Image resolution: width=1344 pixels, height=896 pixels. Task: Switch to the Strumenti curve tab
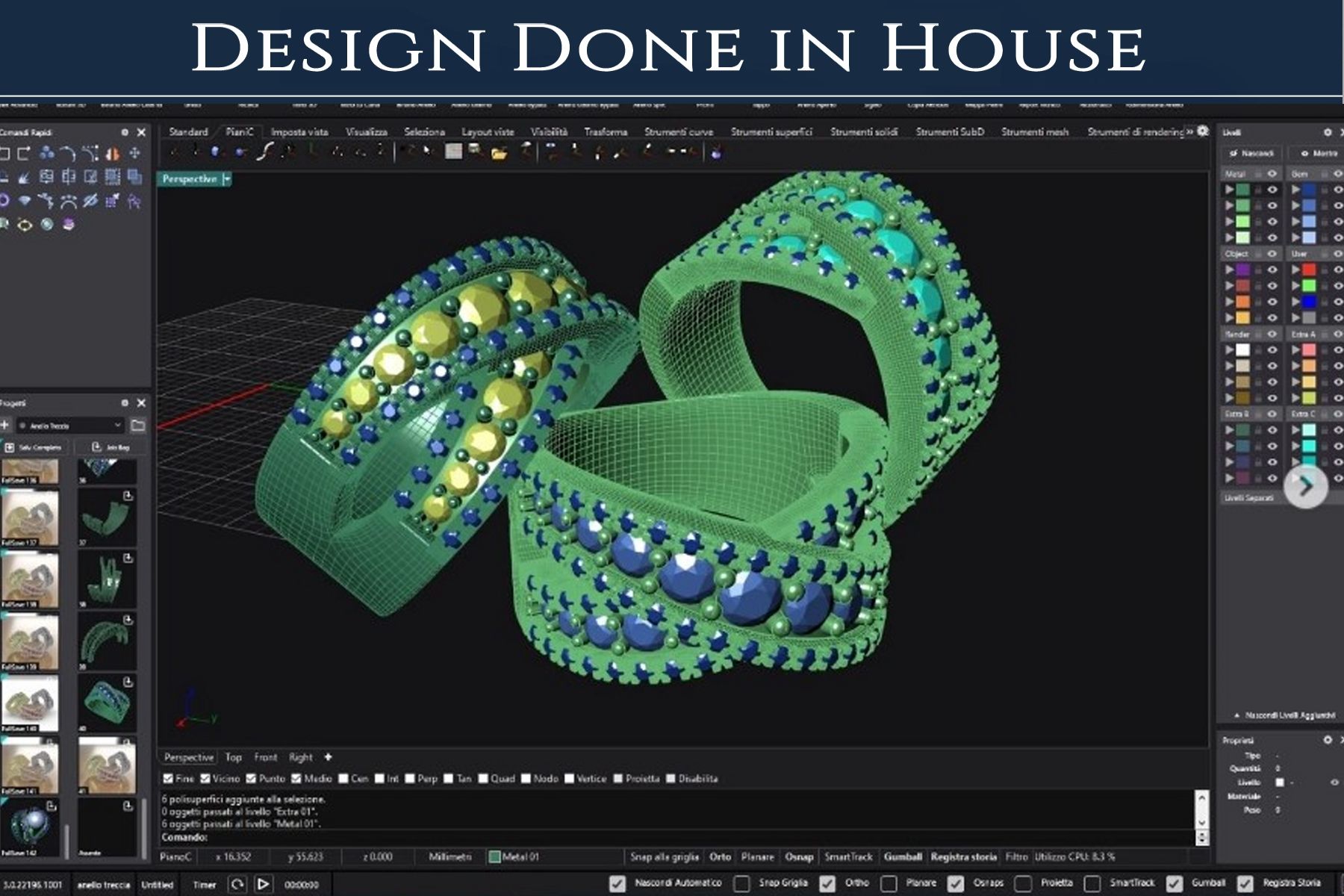(x=678, y=132)
